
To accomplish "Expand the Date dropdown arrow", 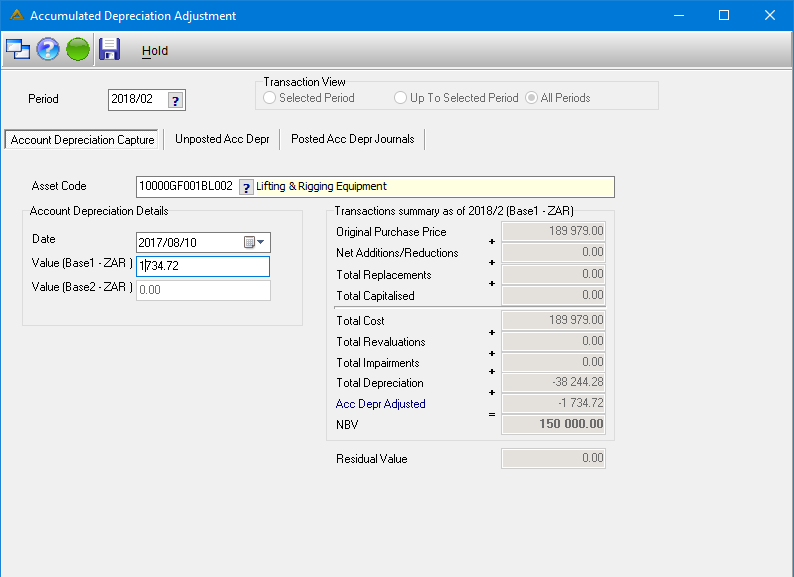I will [260, 242].
